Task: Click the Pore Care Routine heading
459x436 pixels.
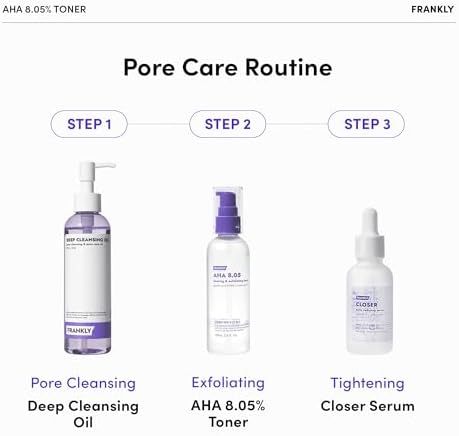Action: [x=228, y=67]
